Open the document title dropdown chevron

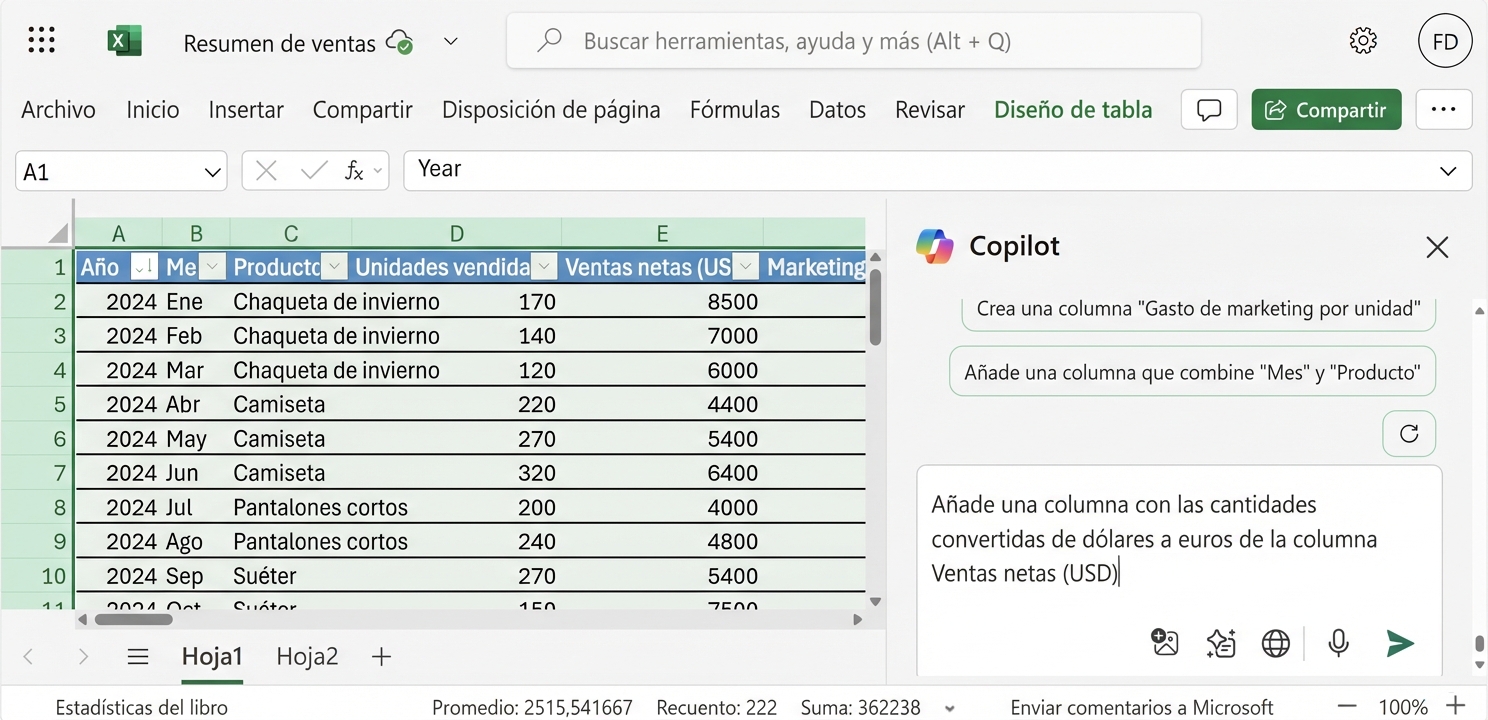point(450,42)
